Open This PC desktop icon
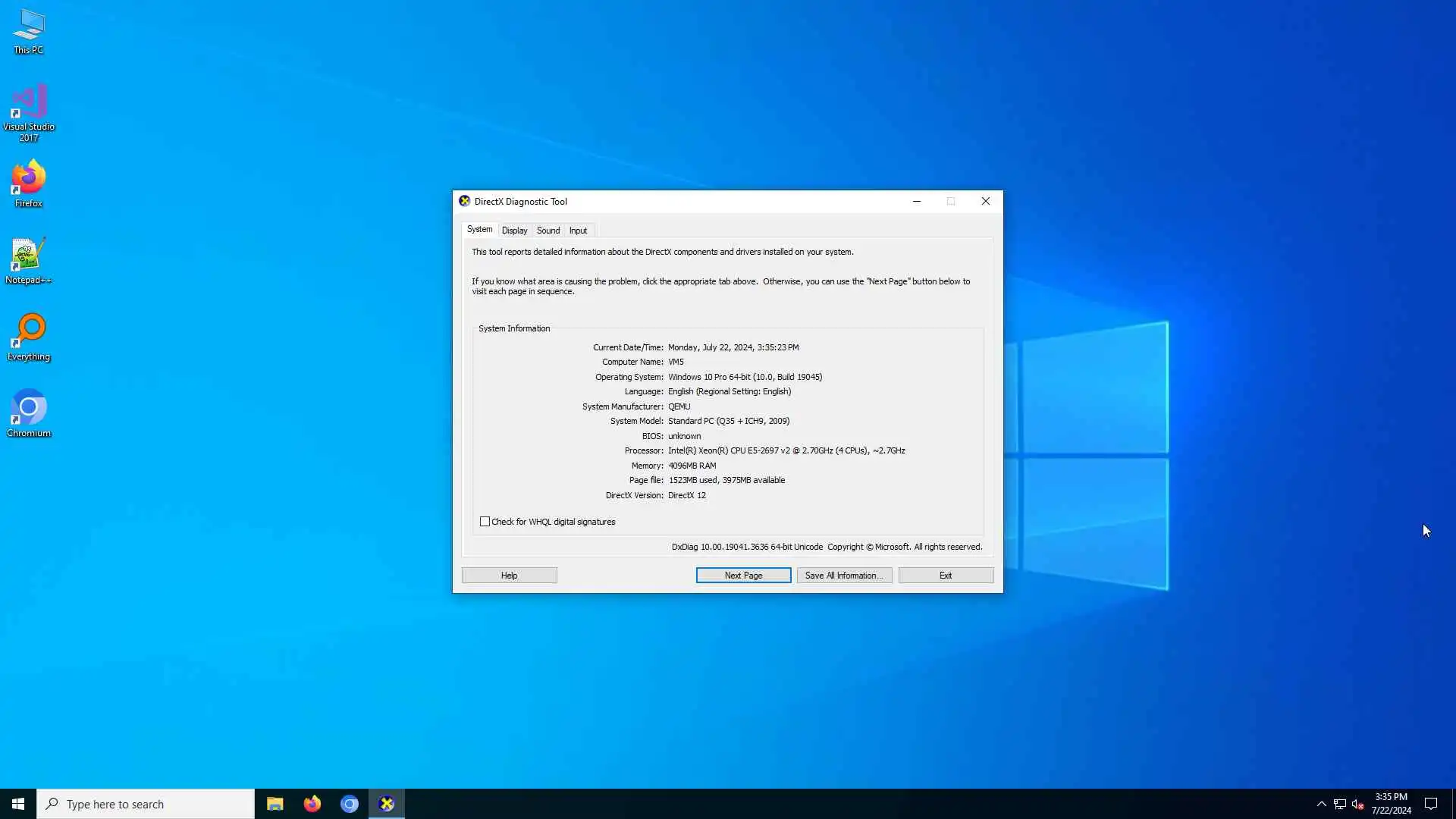 [28, 31]
